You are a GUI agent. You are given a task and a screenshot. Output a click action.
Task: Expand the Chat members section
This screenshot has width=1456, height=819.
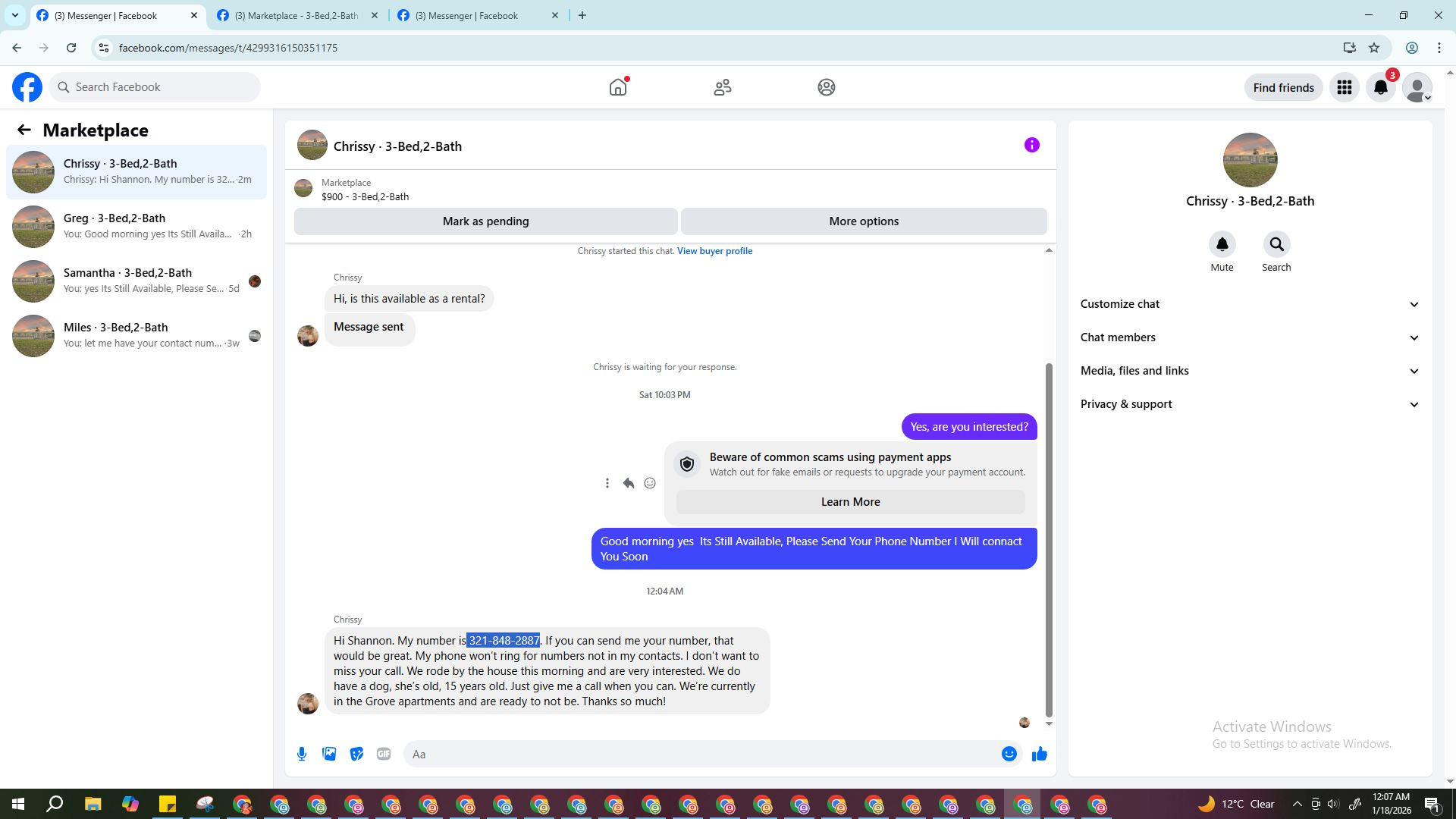(x=1249, y=337)
